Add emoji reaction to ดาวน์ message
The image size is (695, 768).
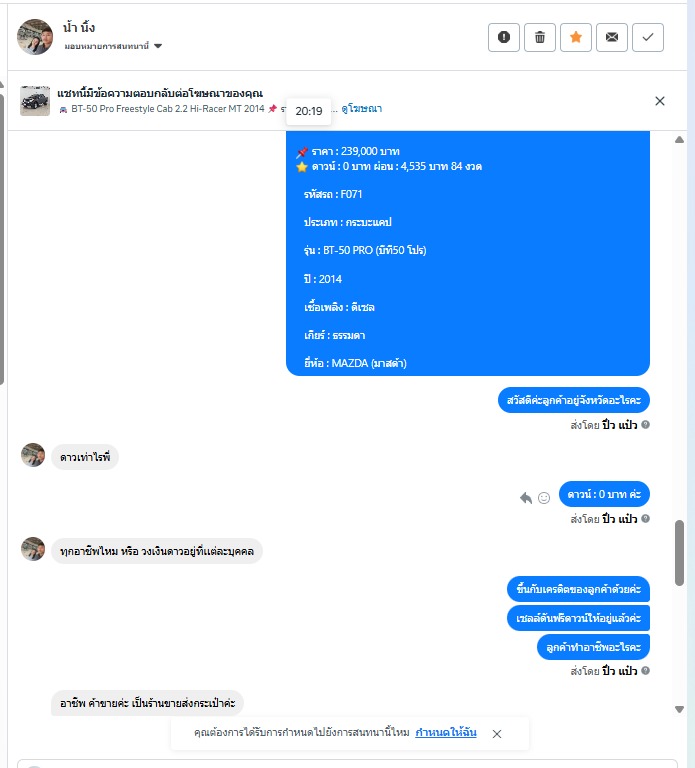(x=544, y=498)
